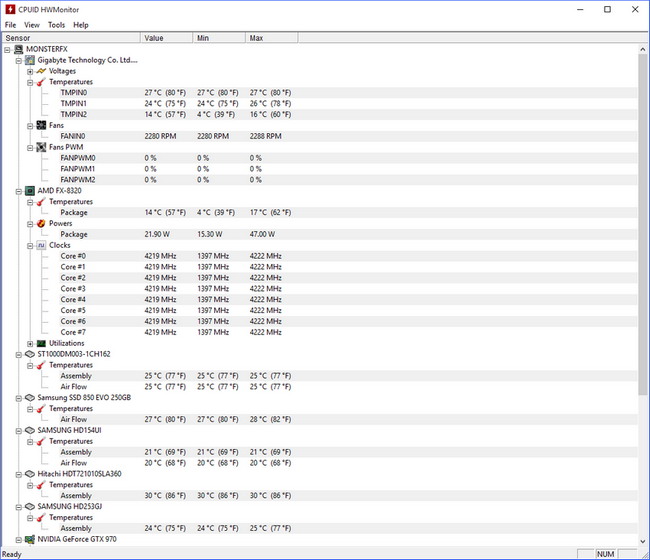
Task: Click the Fans node icon
Action: [x=41, y=125]
